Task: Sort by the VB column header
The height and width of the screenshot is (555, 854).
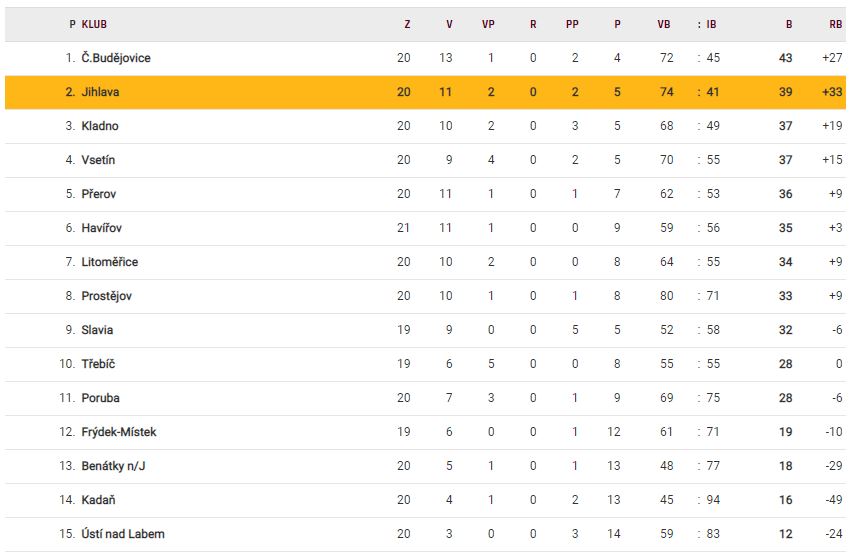Action: 664,24
